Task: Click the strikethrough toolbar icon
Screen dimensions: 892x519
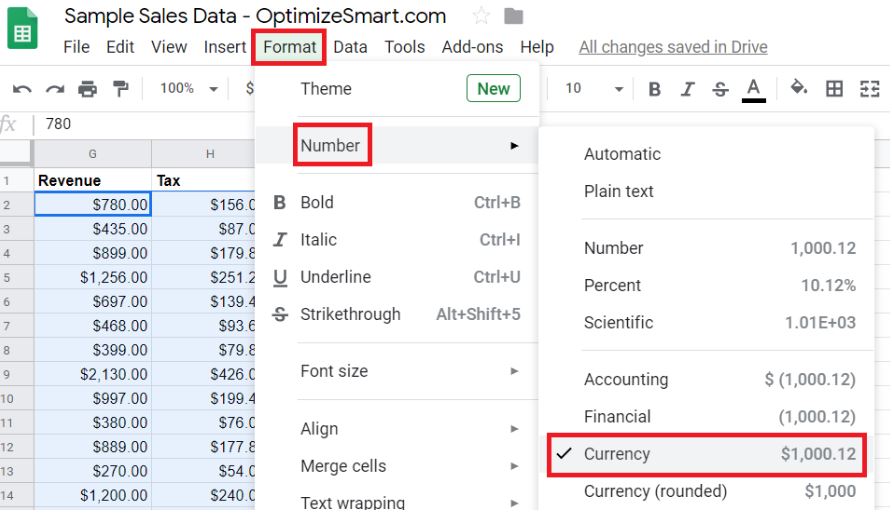Action: click(720, 89)
